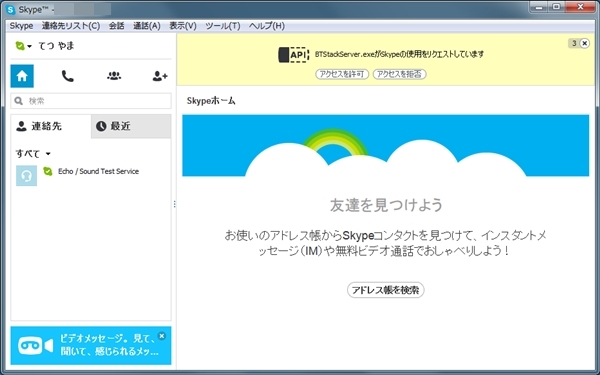Click the ビデオメッセージ banner text
Viewport: 600px width, 375px height.
(109, 345)
